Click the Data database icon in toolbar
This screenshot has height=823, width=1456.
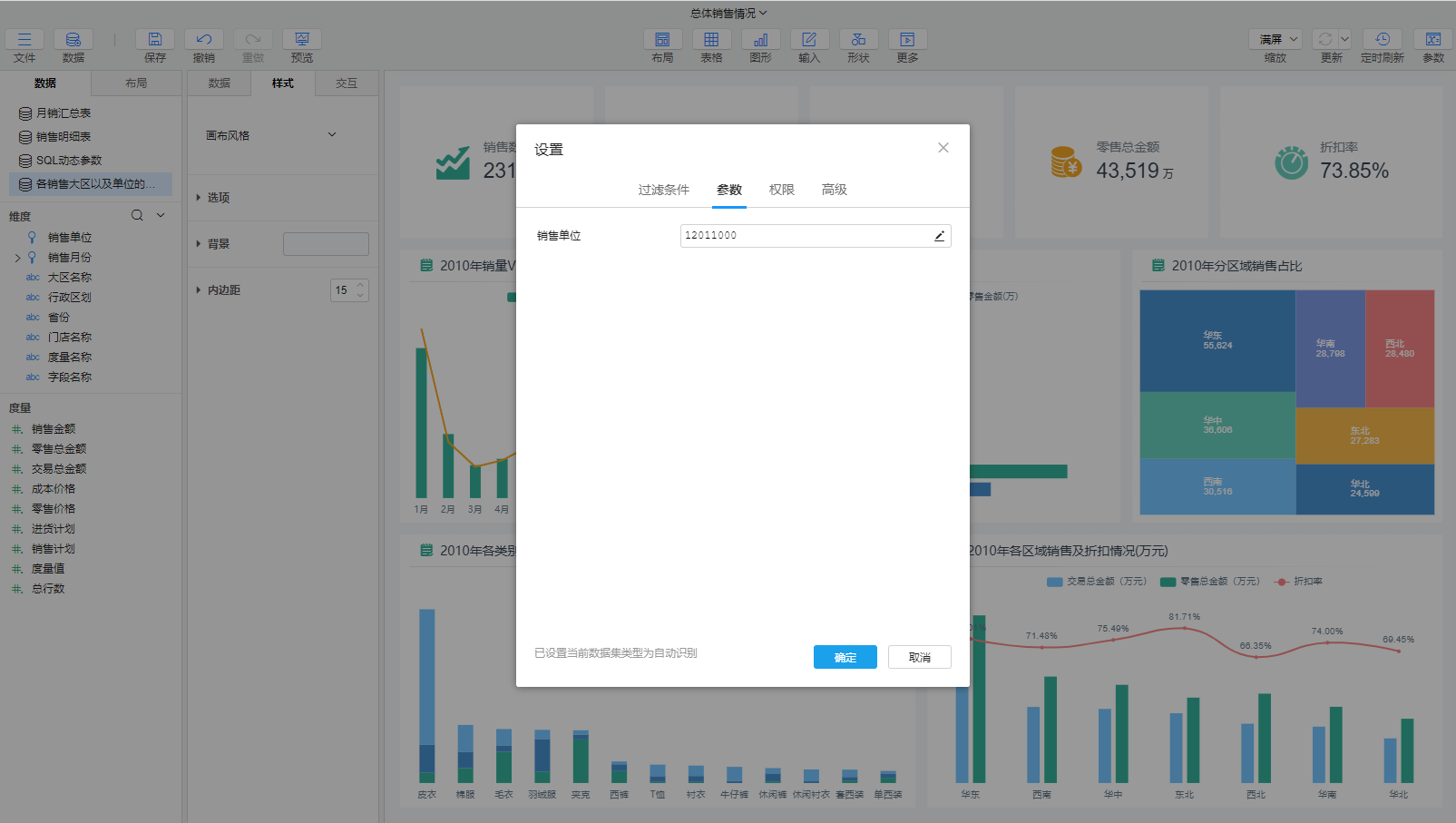point(73,40)
